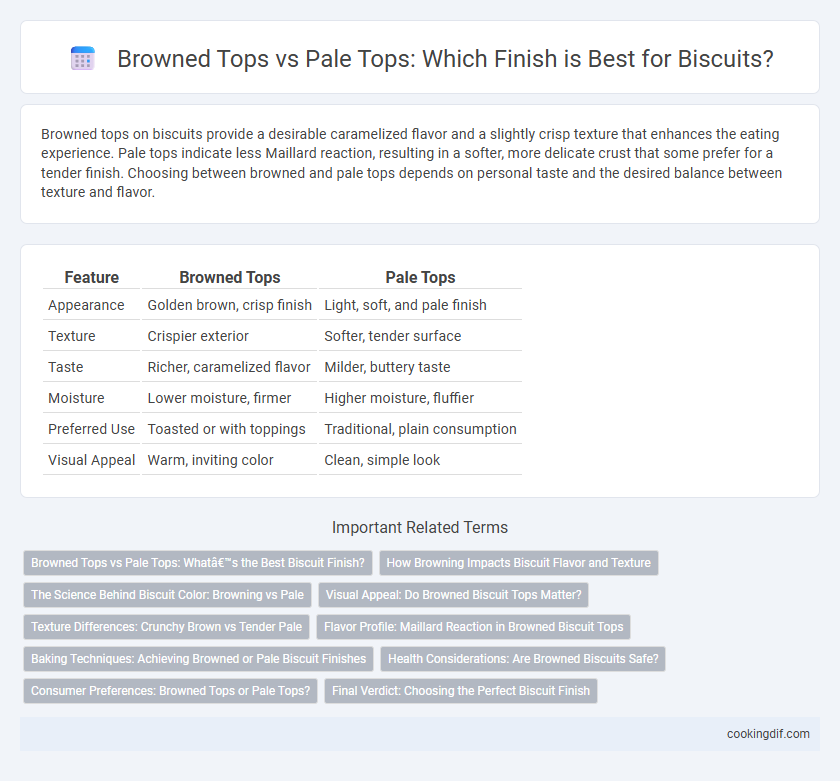Select the 'Pale Tops' column header
The width and height of the screenshot is (840, 781).
click(x=421, y=277)
